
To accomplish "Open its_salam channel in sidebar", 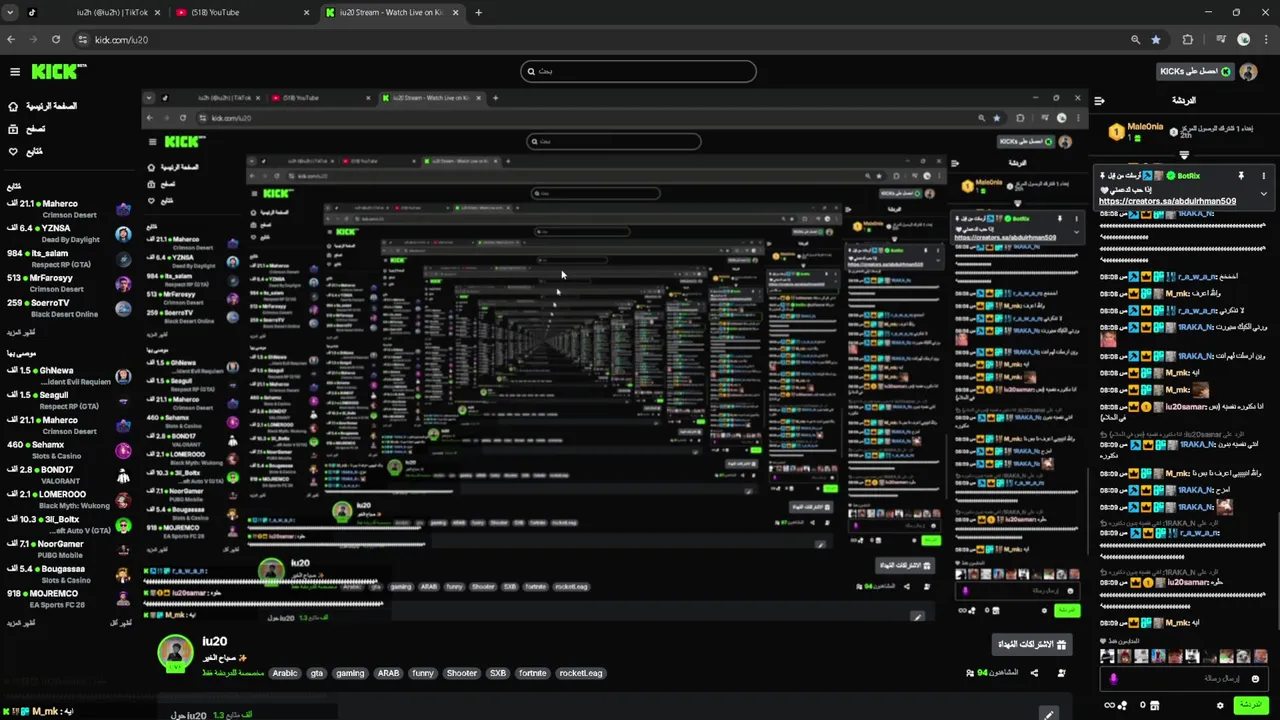I will coord(67,259).
